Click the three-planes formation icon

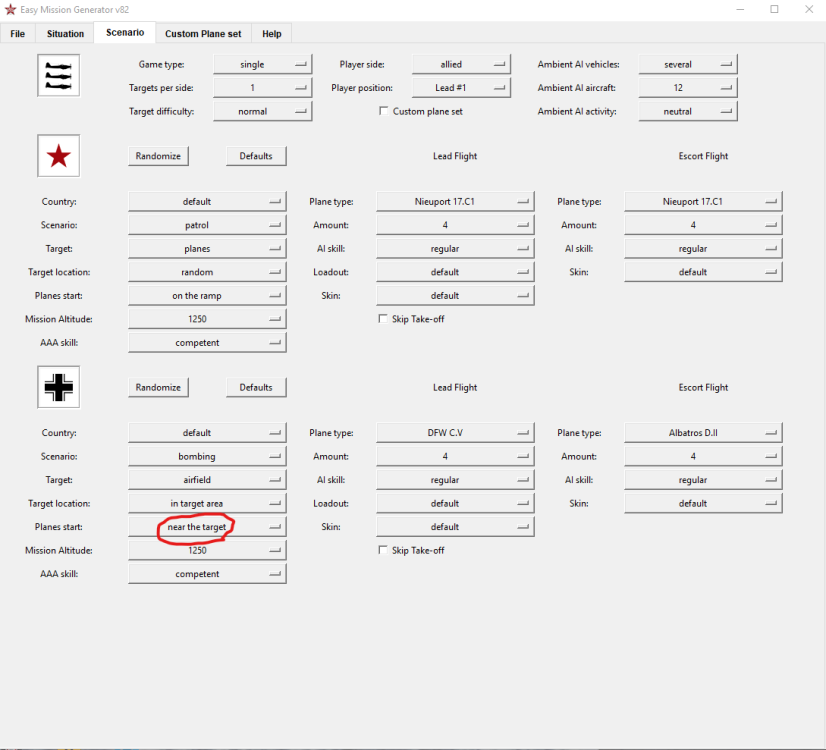(x=58, y=75)
